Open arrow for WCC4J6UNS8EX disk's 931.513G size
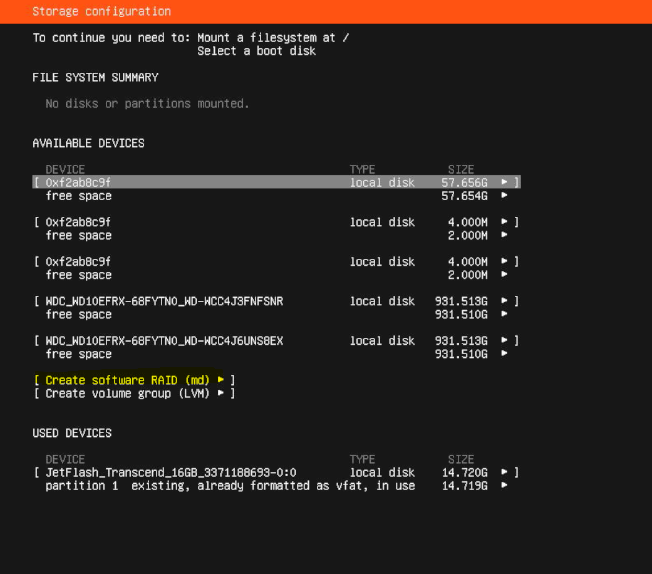The height and width of the screenshot is (574, 652). (505, 341)
